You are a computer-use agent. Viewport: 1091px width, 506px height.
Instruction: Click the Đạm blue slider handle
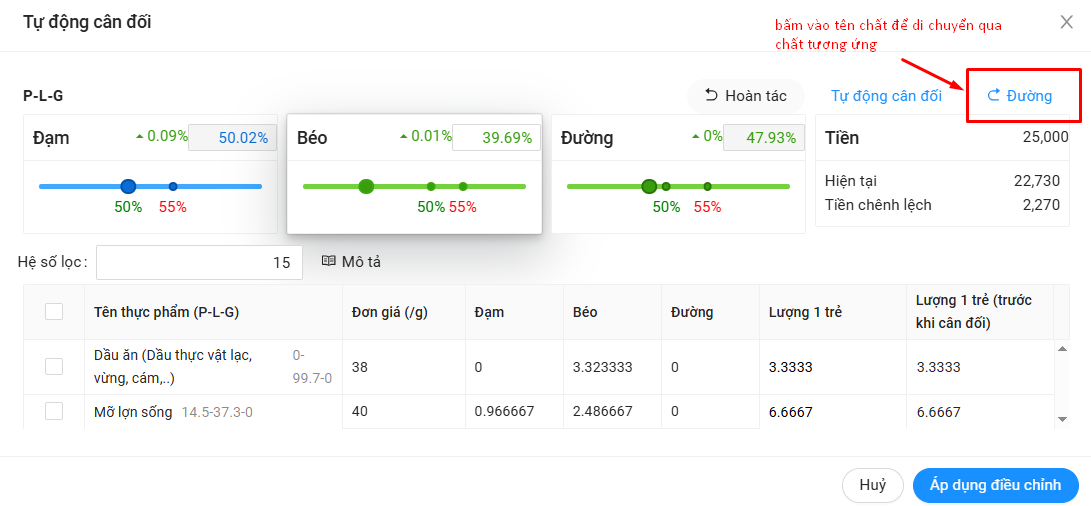(128, 186)
